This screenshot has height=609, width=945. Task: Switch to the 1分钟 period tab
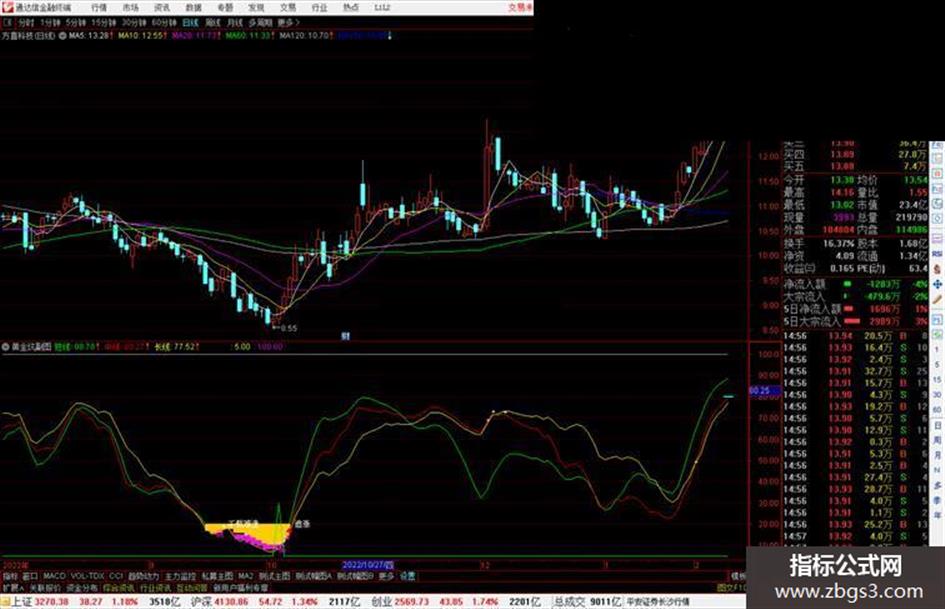click(51, 23)
